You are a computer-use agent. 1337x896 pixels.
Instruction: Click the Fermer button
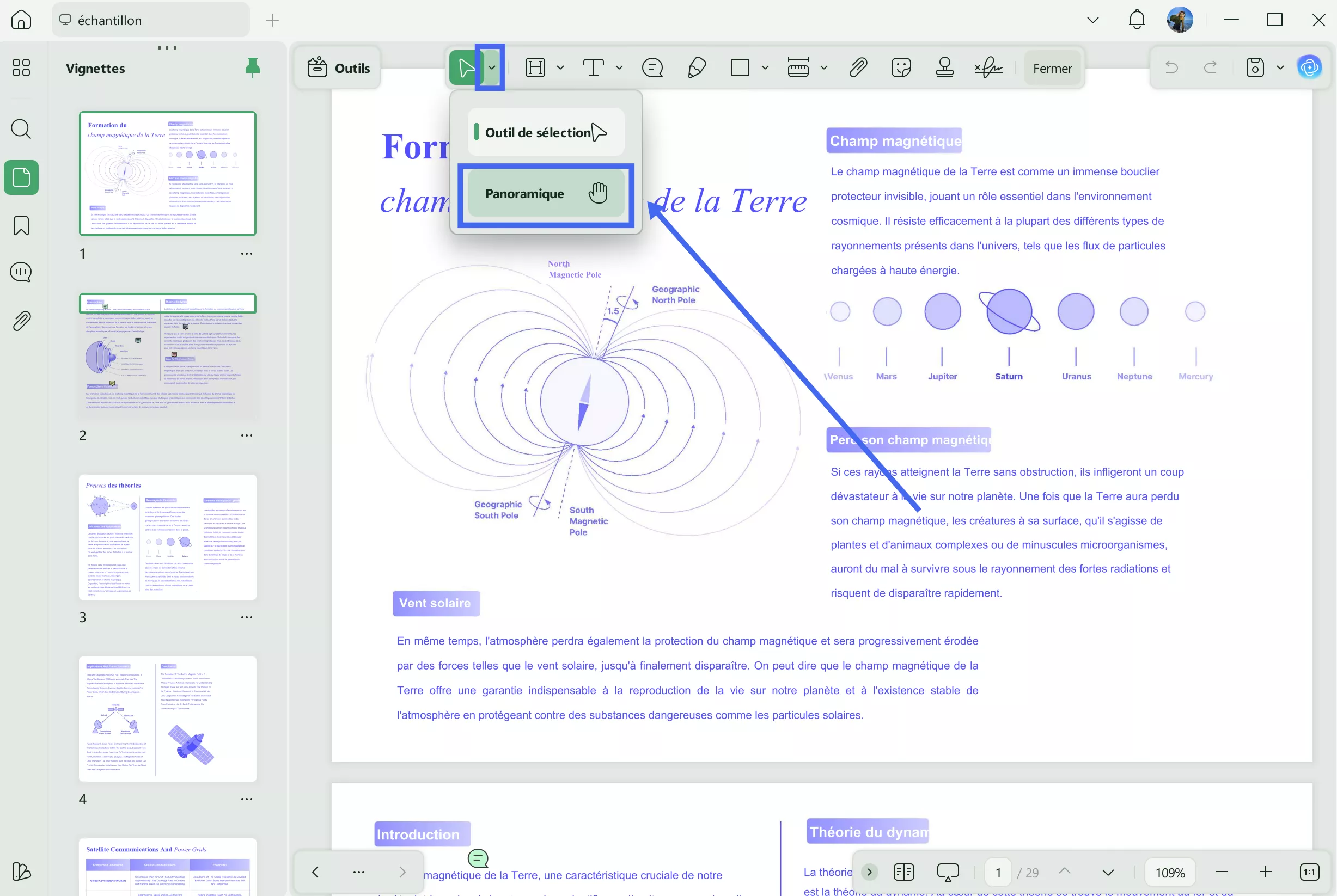click(x=1052, y=68)
